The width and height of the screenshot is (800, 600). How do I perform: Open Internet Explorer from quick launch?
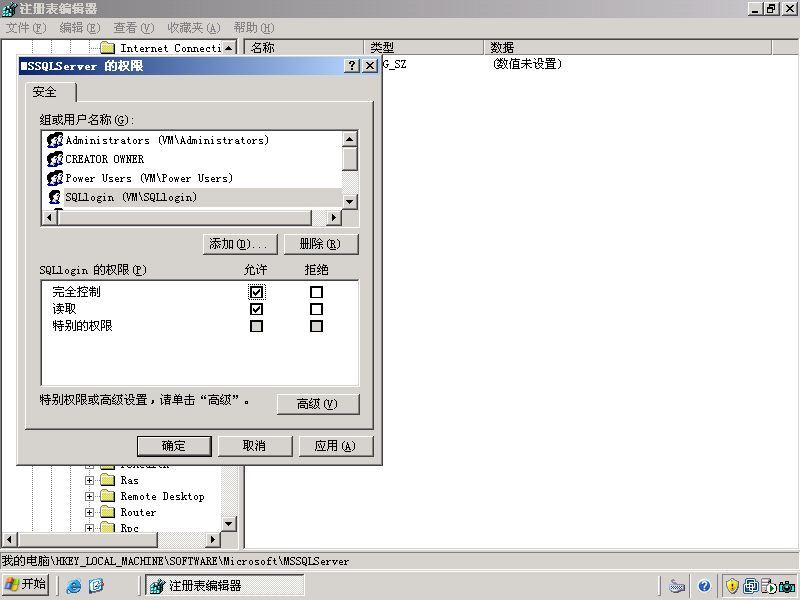[x=73, y=586]
